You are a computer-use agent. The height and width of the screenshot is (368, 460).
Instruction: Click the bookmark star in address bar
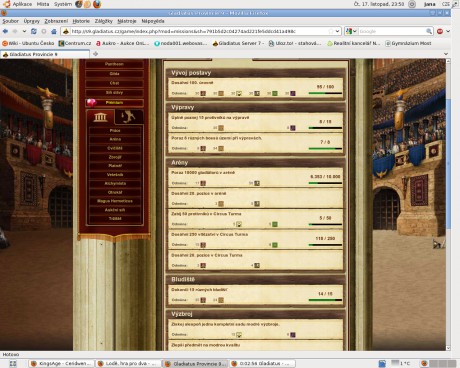[331, 31]
